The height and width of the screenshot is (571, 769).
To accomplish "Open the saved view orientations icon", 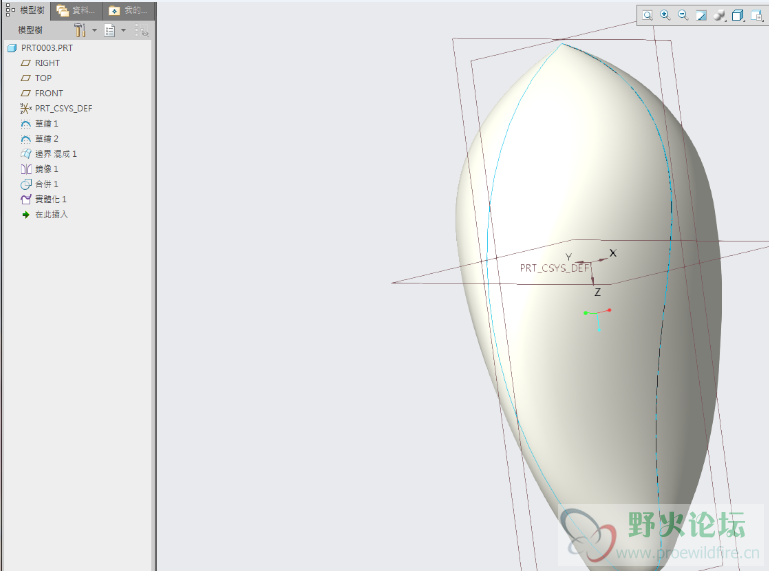I will coord(757,16).
